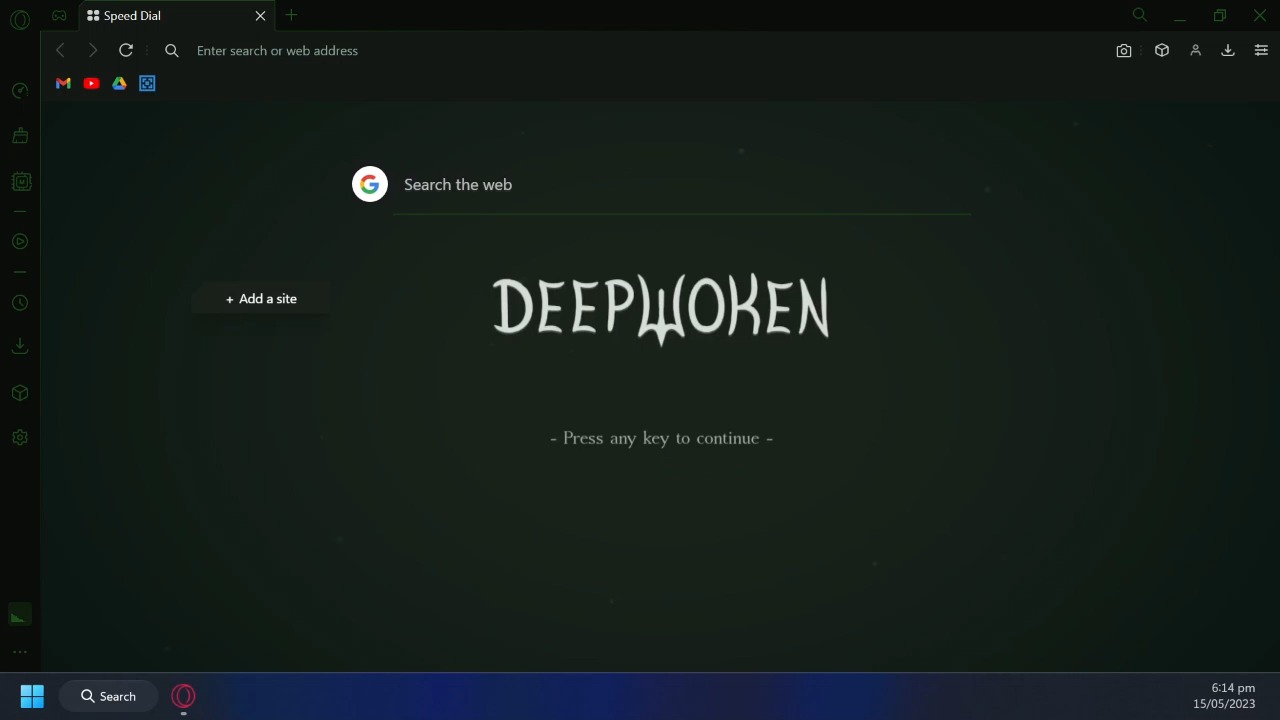Open the Opera GX main menu logo
The width and height of the screenshot is (1280, 720).
tap(20, 19)
